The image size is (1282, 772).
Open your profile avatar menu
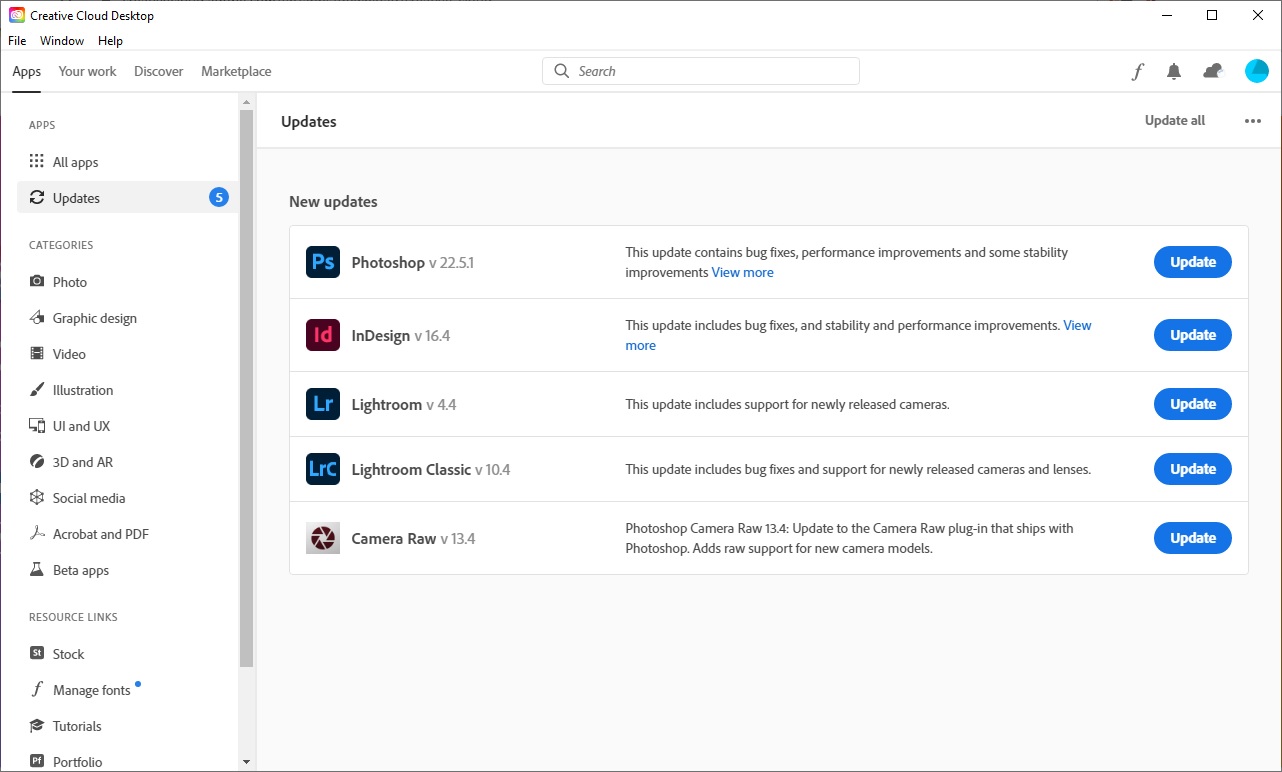1256,71
